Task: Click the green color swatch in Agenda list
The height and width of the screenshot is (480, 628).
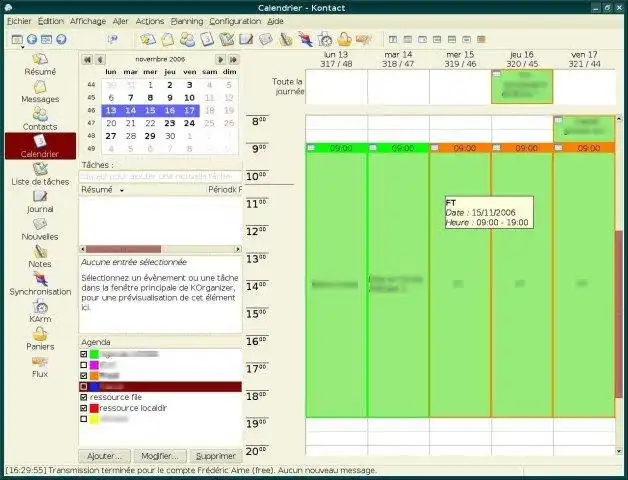Action: pos(94,354)
